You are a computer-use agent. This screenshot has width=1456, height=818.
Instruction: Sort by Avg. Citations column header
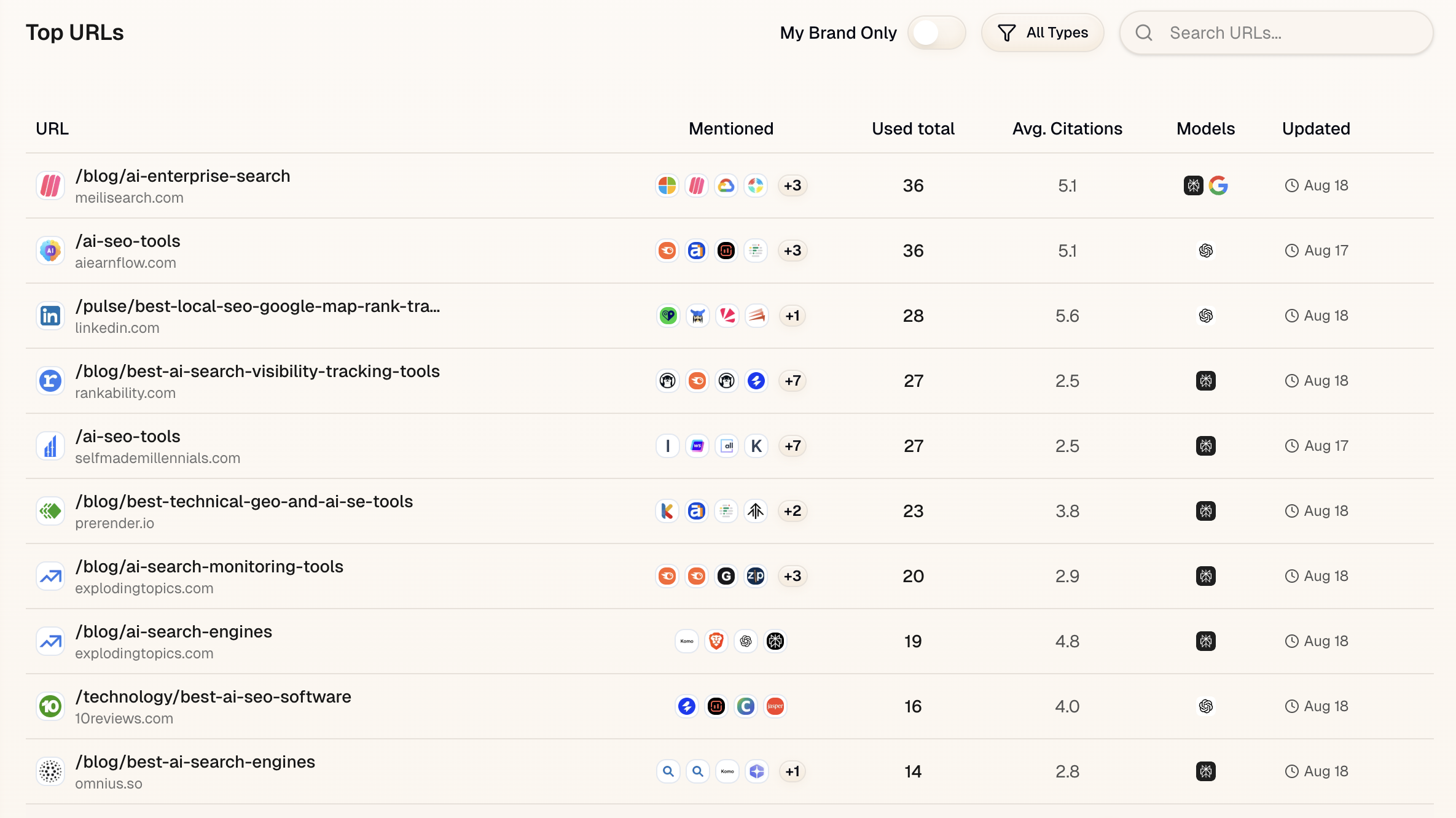coord(1067,128)
